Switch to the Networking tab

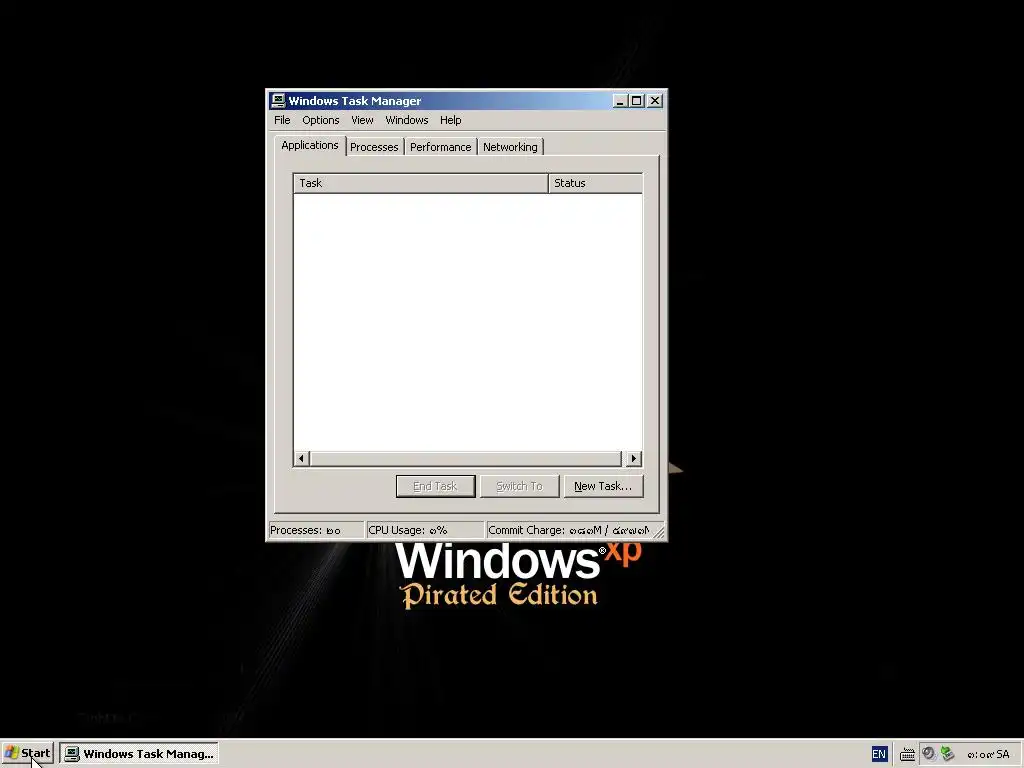click(x=511, y=147)
